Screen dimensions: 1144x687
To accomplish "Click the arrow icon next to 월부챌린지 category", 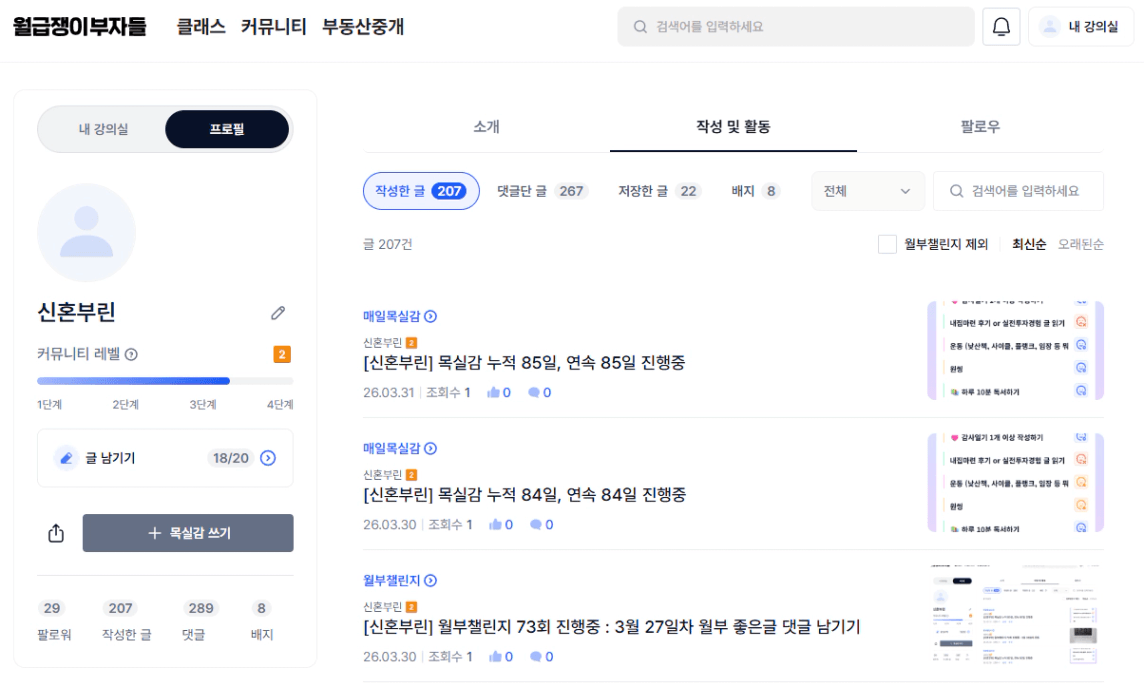I will tap(431, 581).
